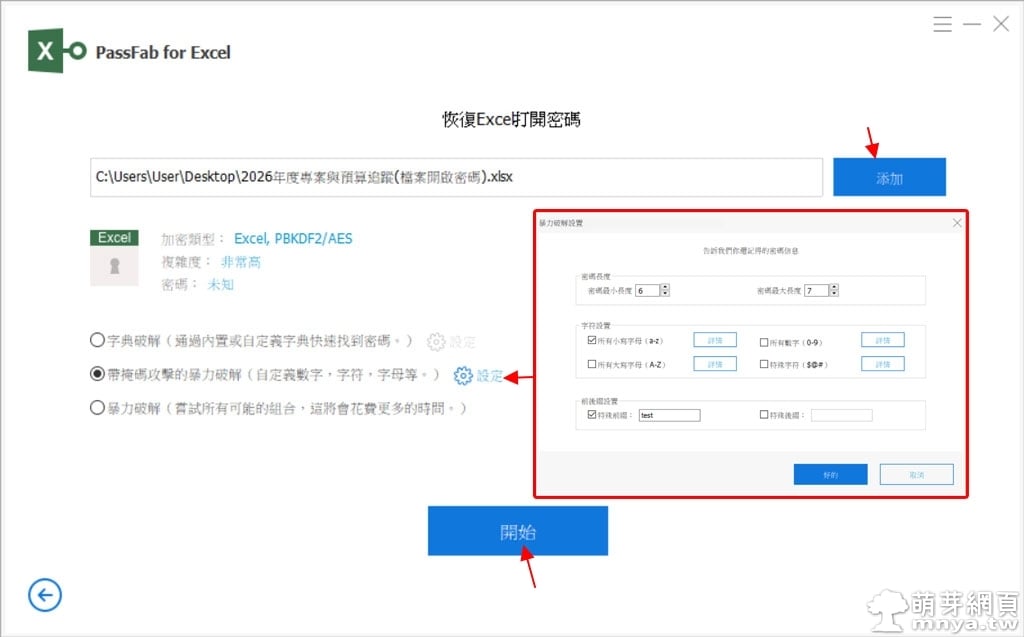This screenshot has height=637, width=1024.
Task: Select the 字典破解 dictionary attack option
Action: coord(97,340)
